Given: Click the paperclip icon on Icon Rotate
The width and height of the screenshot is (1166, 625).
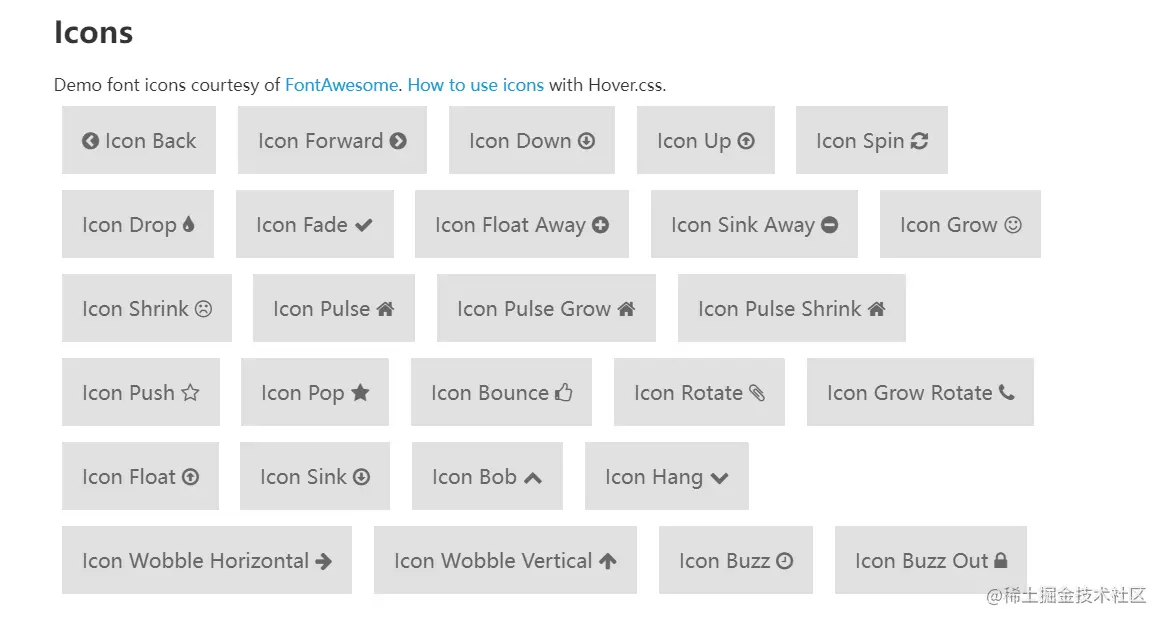Looking at the screenshot, I should [757, 393].
